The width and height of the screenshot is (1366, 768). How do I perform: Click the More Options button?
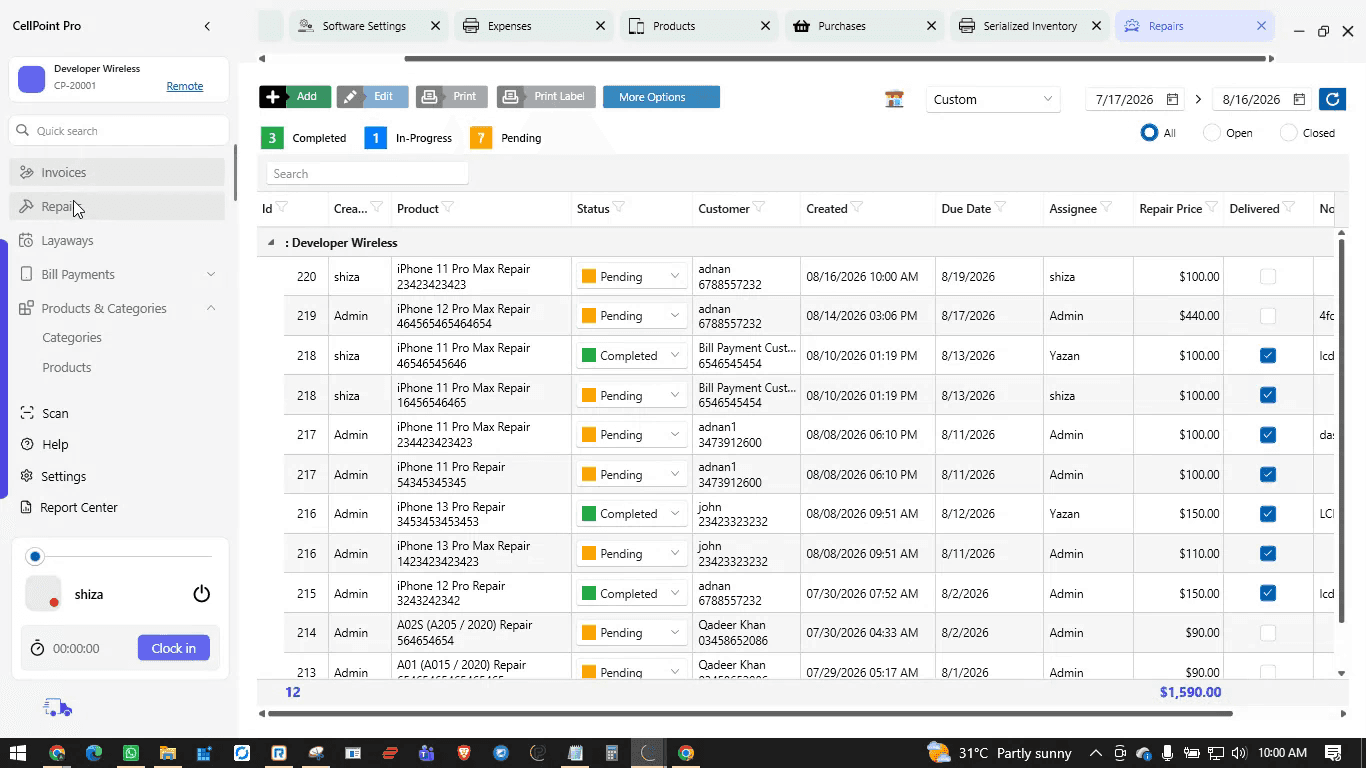click(x=661, y=97)
